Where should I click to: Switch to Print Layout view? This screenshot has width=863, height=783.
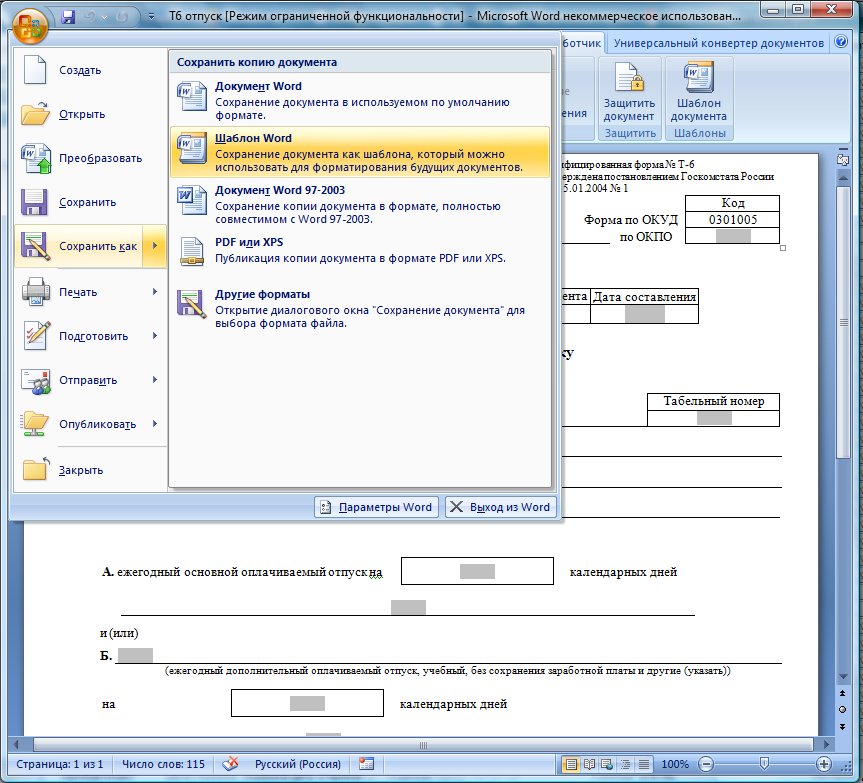(x=571, y=764)
